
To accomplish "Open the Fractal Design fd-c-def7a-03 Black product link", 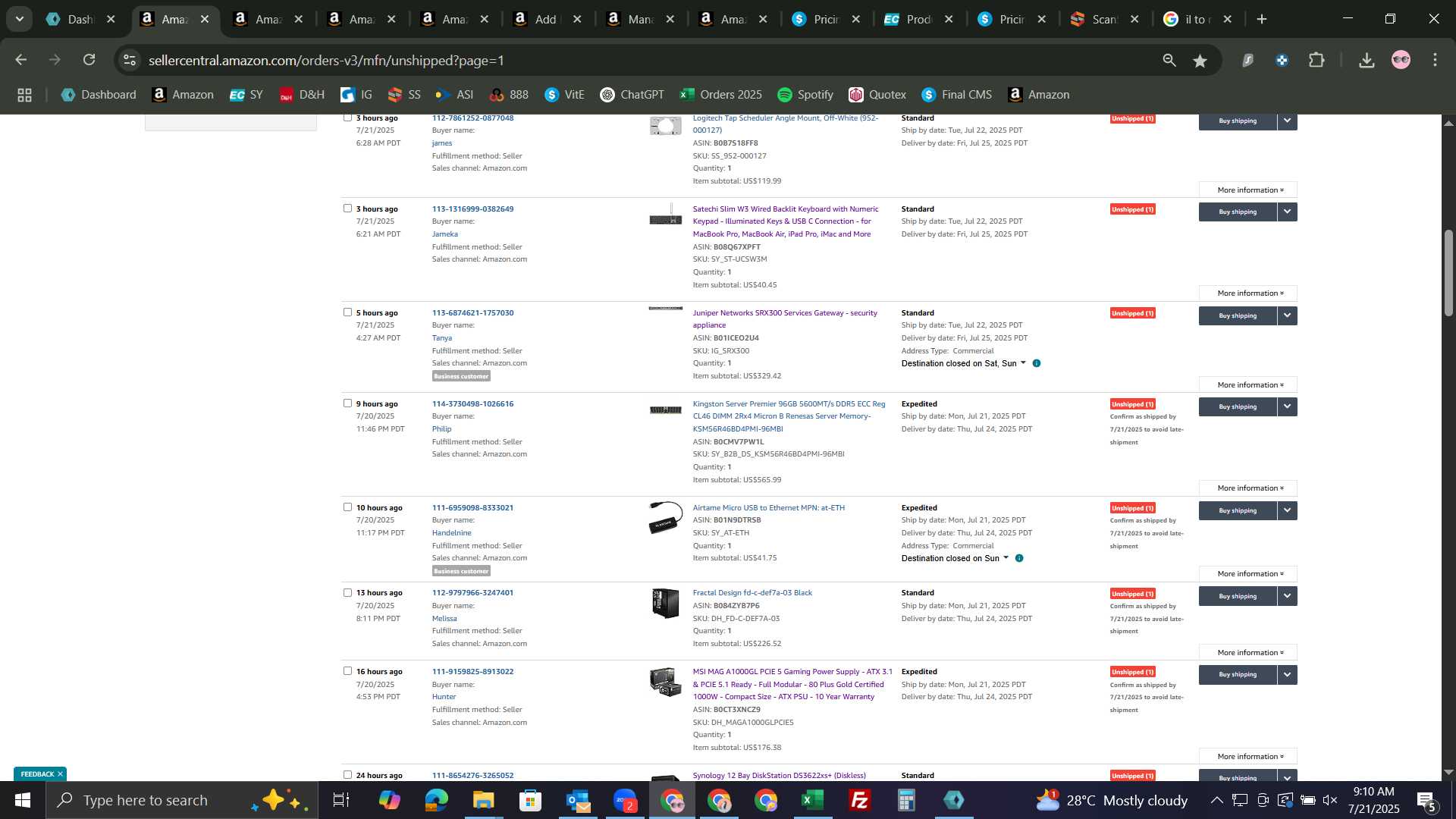I will click(752, 593).
